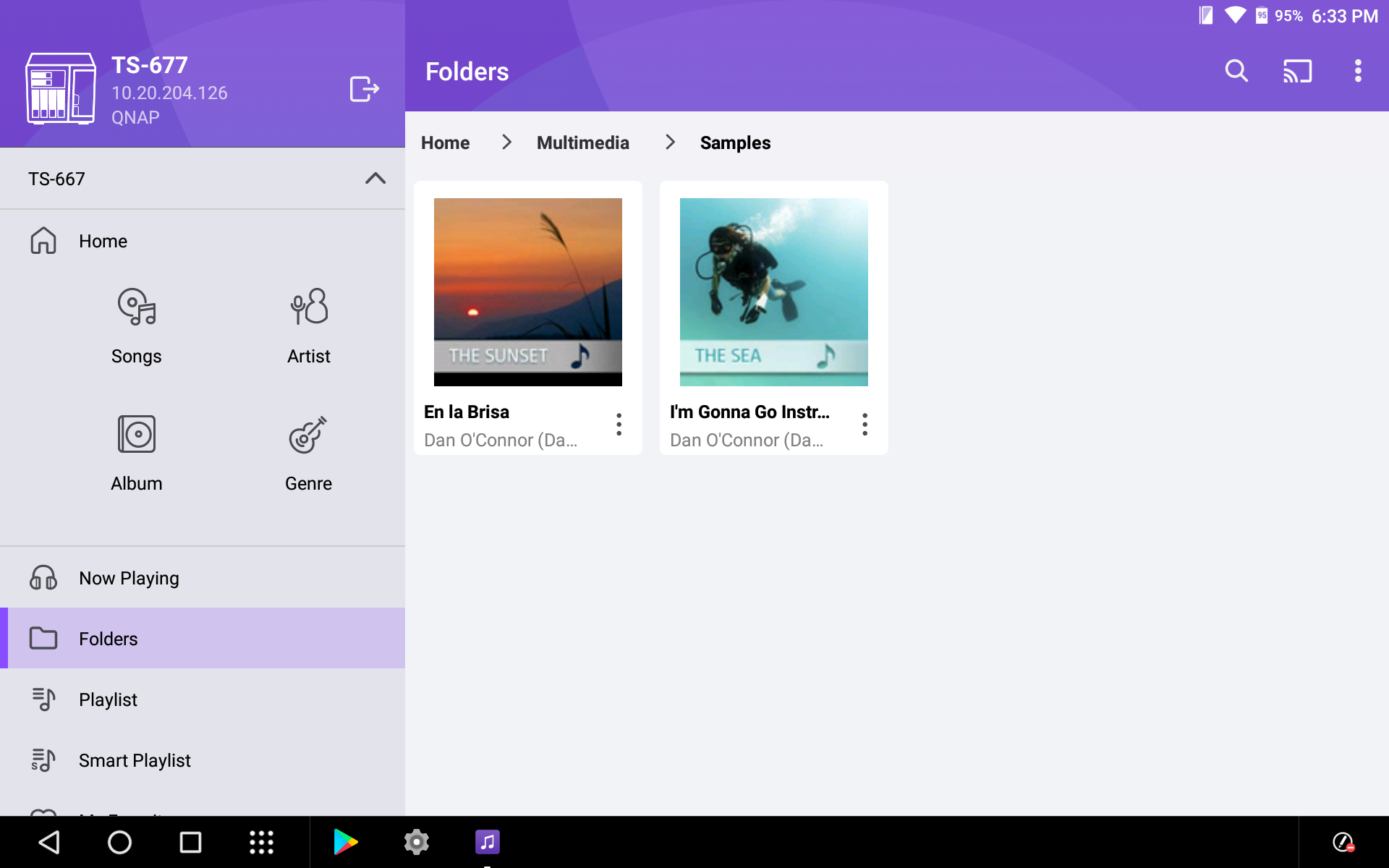Screen dimensions: 1389x868
Task: Open Genre category
Action: (x=309, y=454)
